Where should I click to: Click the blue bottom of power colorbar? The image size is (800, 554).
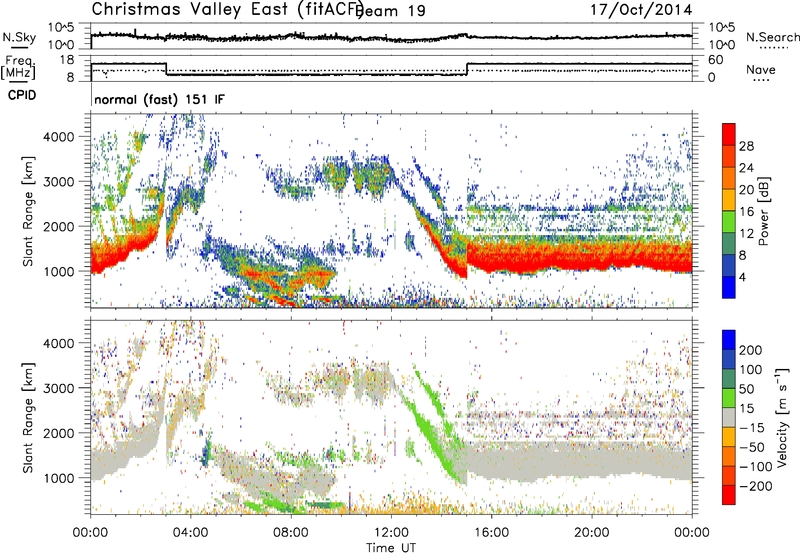click(x=729, y=287)
